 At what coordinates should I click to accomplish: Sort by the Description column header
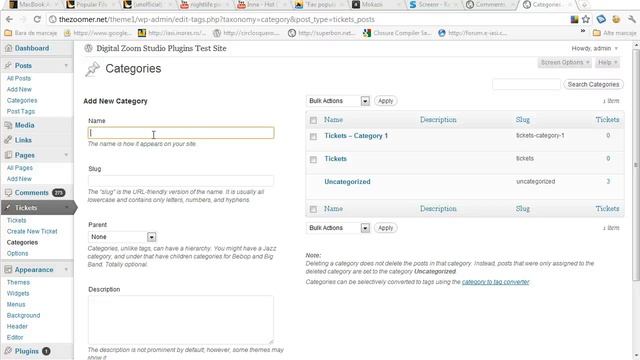tap(438, 120)
